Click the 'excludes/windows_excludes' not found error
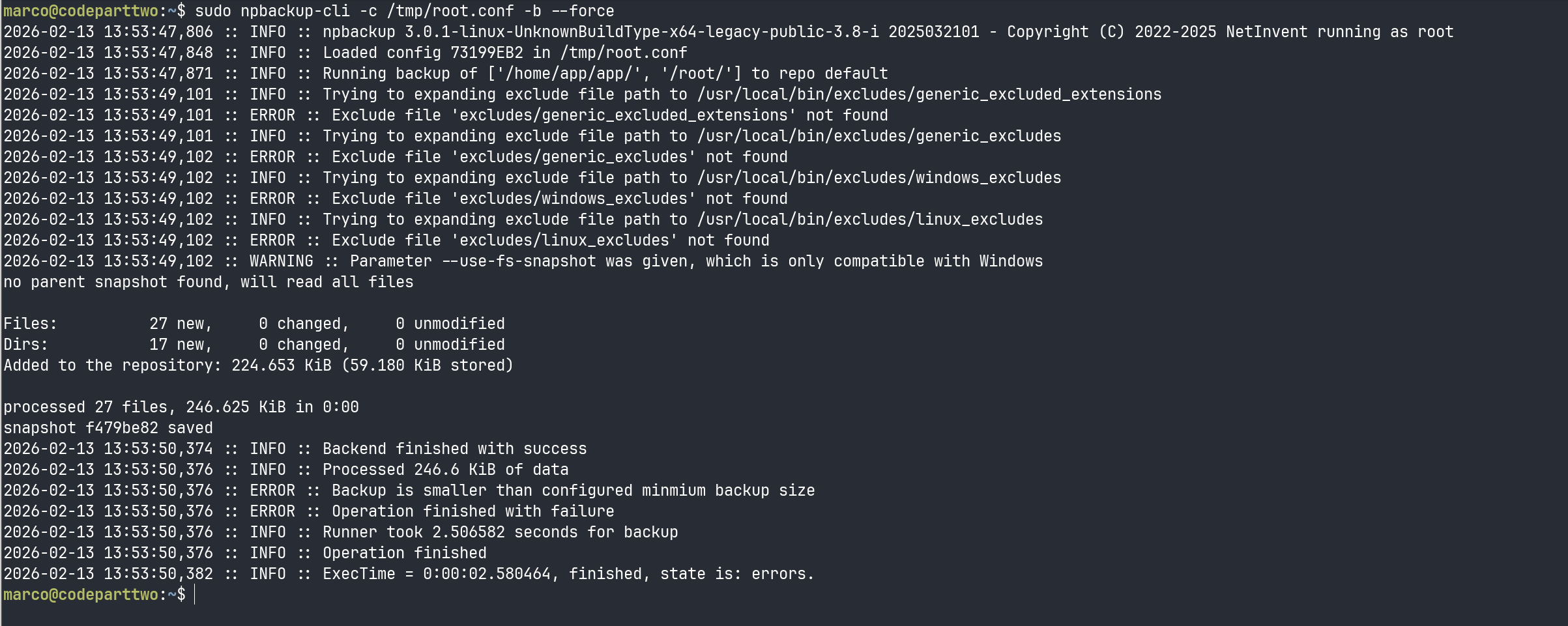Screen dimensions: 1568x626 559,199
